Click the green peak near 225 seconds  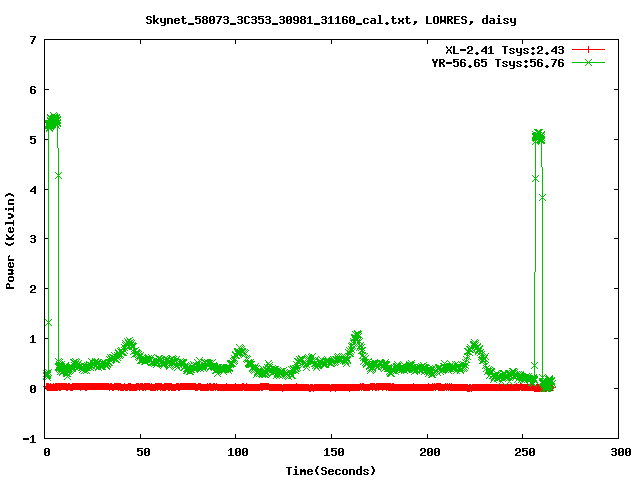[x=474, y=346]
